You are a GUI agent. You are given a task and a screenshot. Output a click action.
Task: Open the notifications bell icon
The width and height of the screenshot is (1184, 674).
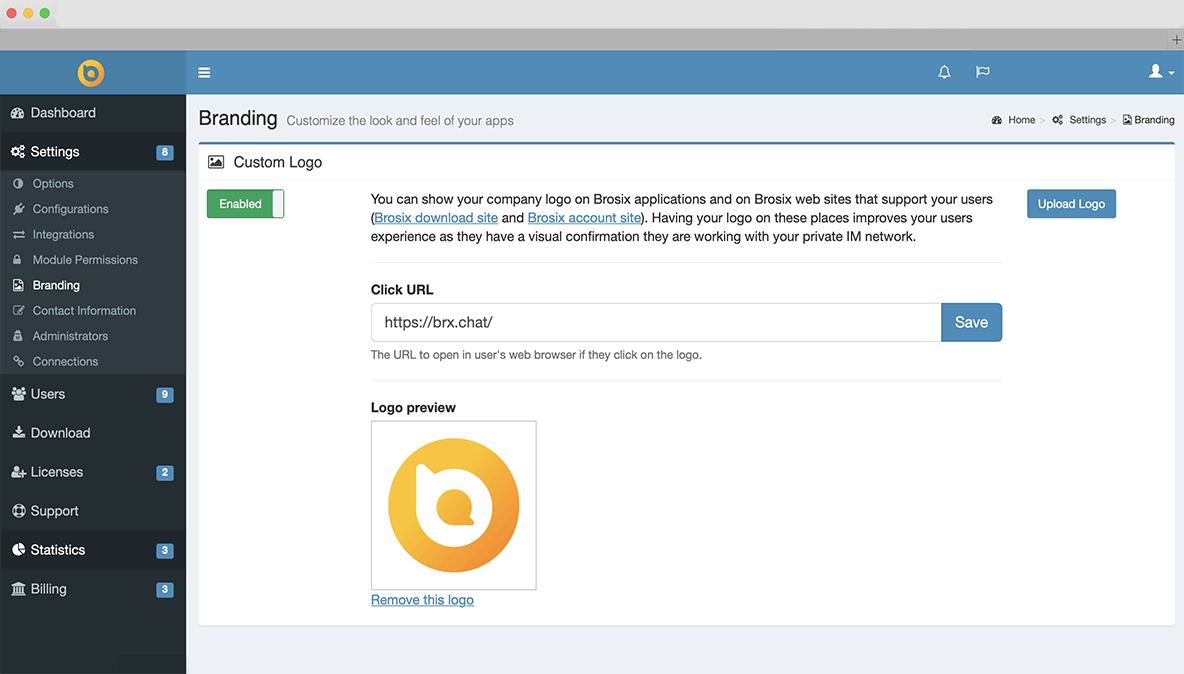944,72
